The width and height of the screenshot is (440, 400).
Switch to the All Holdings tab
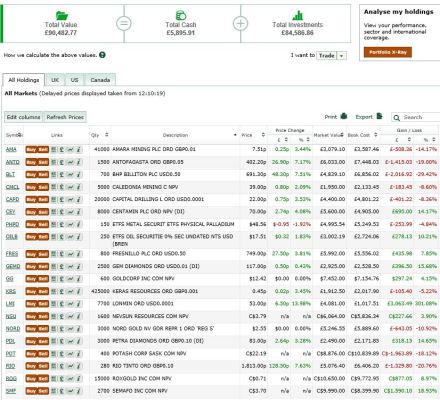pos(24,80)
